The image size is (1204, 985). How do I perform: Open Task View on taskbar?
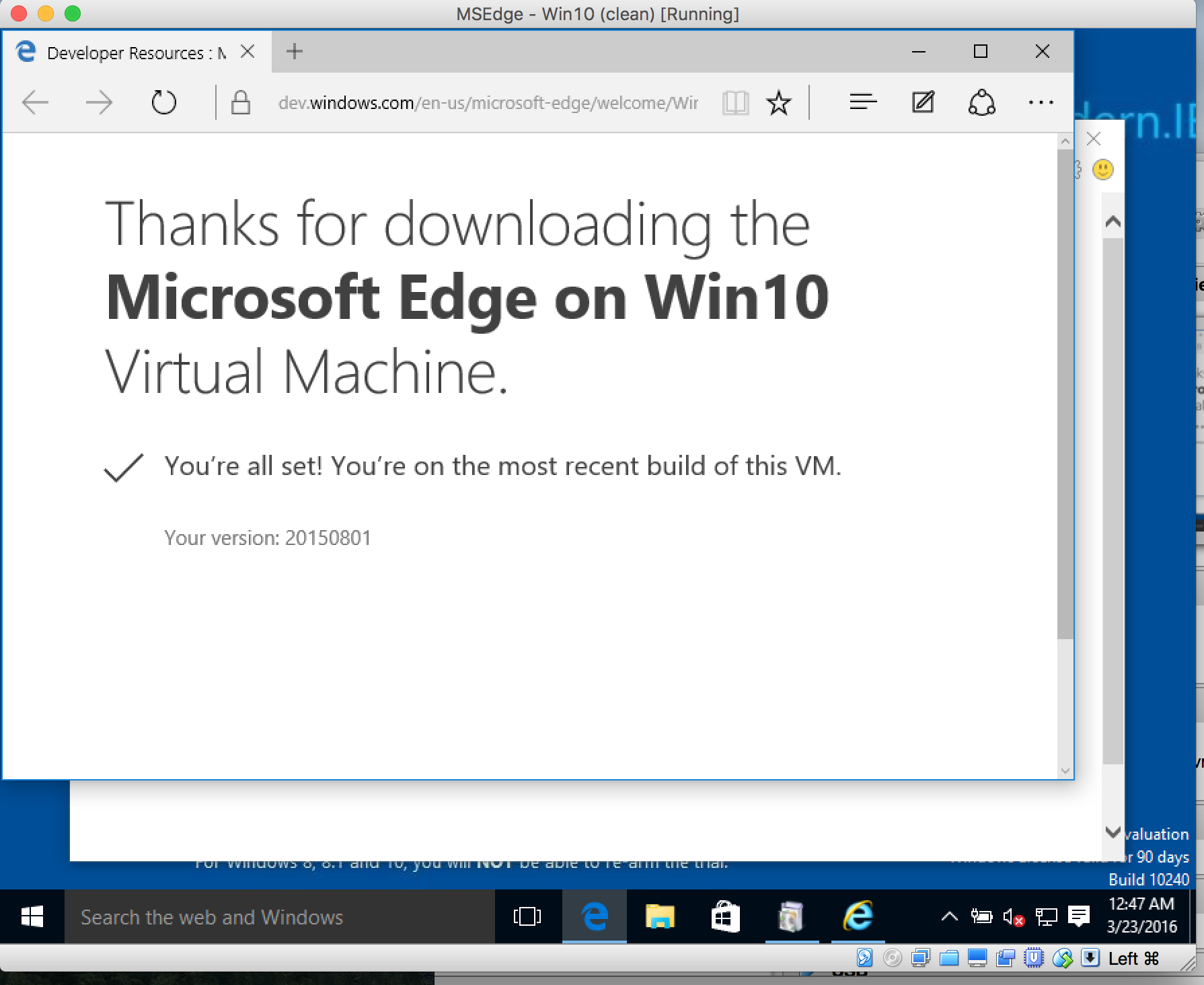527,916
